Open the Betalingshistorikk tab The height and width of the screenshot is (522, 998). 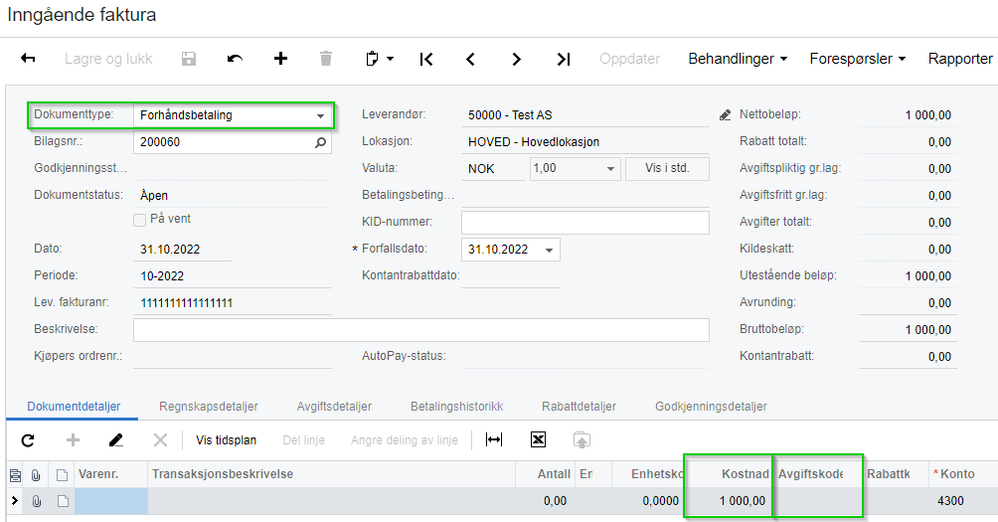pyautogui.click(x=456, y=406)
